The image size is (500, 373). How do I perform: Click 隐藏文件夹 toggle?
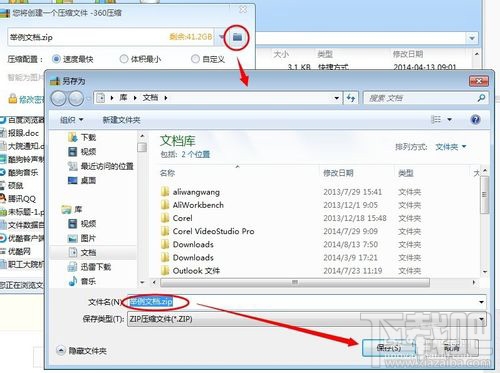pos(82,350)
